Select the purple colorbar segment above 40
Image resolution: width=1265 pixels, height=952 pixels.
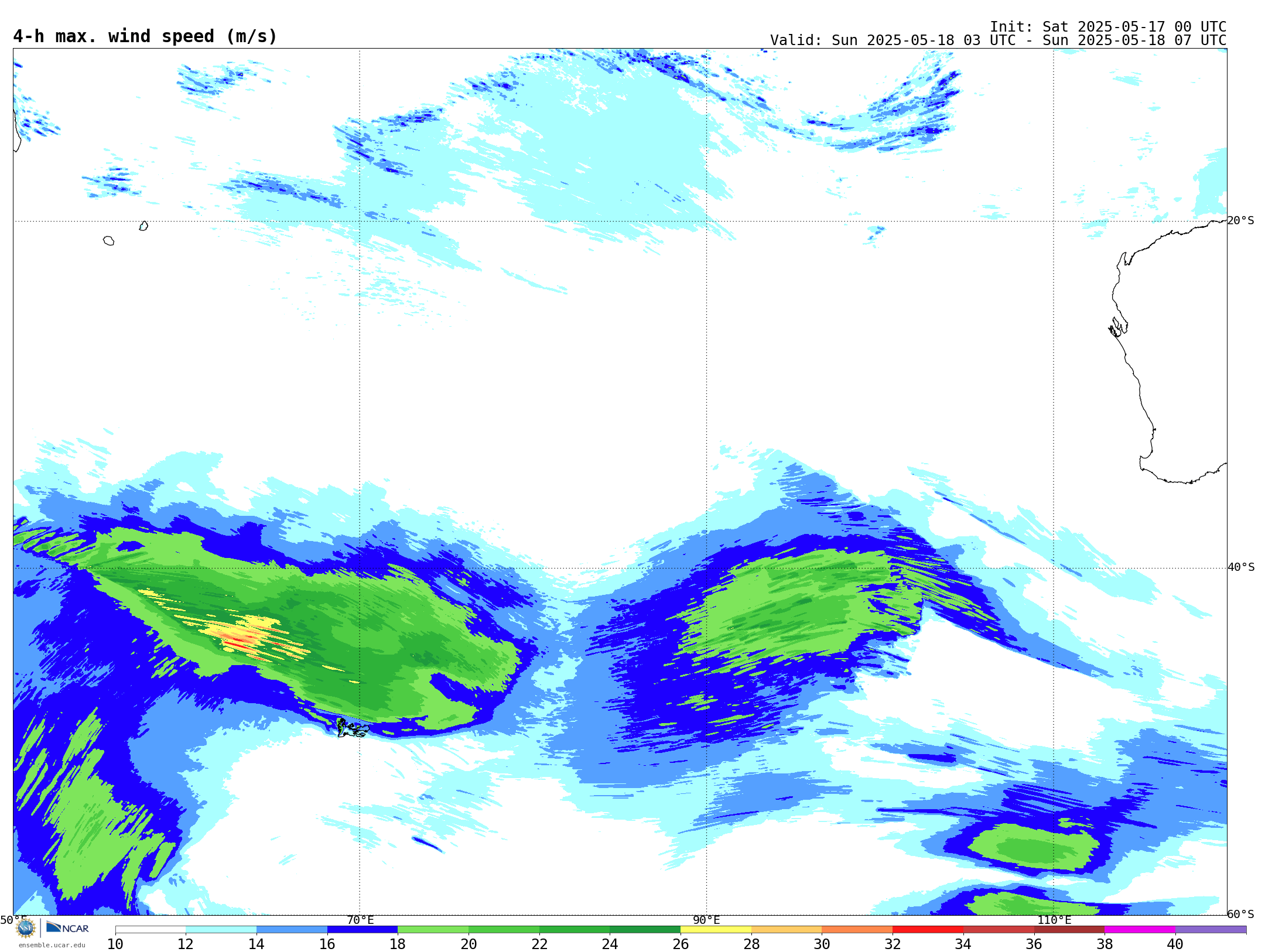point(1211,930)
